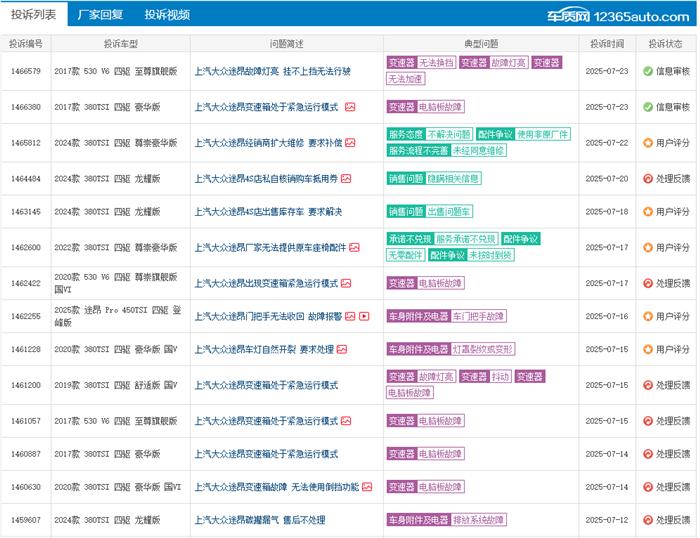
Task: Click the 承诺不兑现 服务承诺不兑现 tag
Action: (x=442, y=239)
